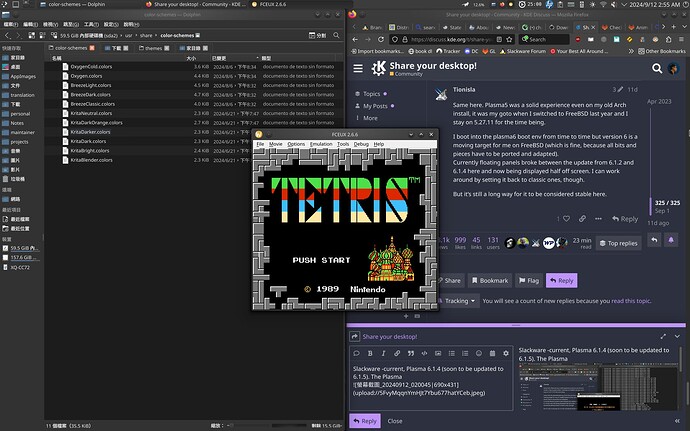Viewport: 690px width, 431px height.
Task: Open the Emulation menu in FCEUX
Action: click(x=321, y=144)
